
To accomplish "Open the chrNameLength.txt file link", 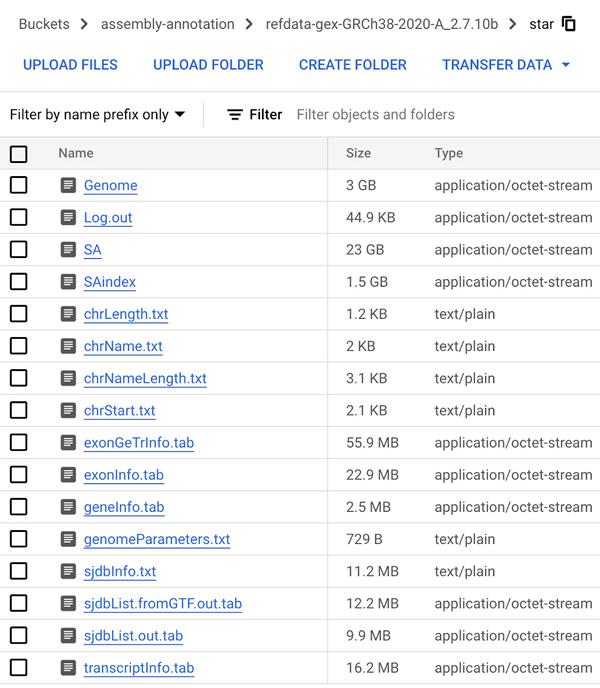I will [x=145, y=378].
